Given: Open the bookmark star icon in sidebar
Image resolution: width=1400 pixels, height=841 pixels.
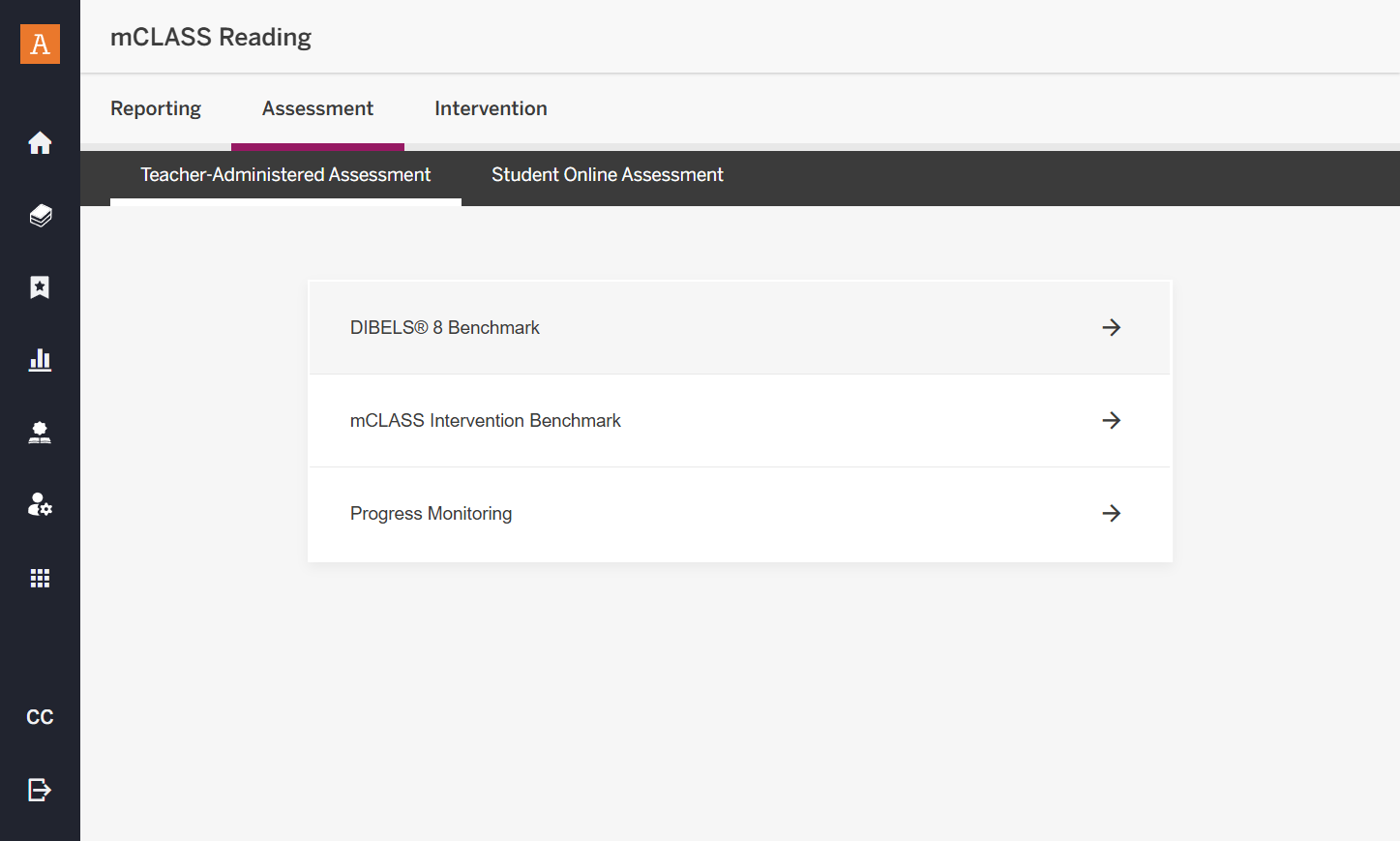Looking at the screenshot, I should 40,287.
